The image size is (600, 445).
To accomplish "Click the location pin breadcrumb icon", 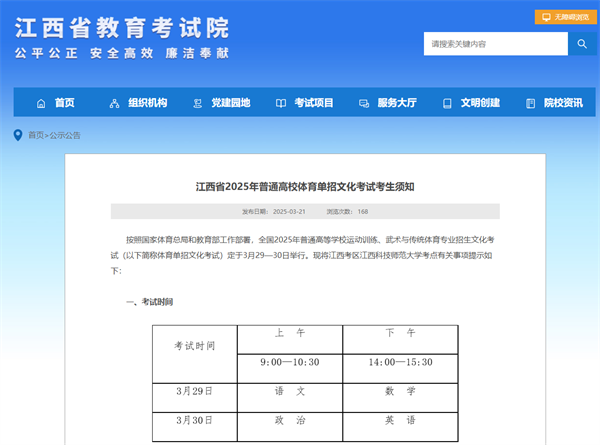I will click(x=18, y=135).
